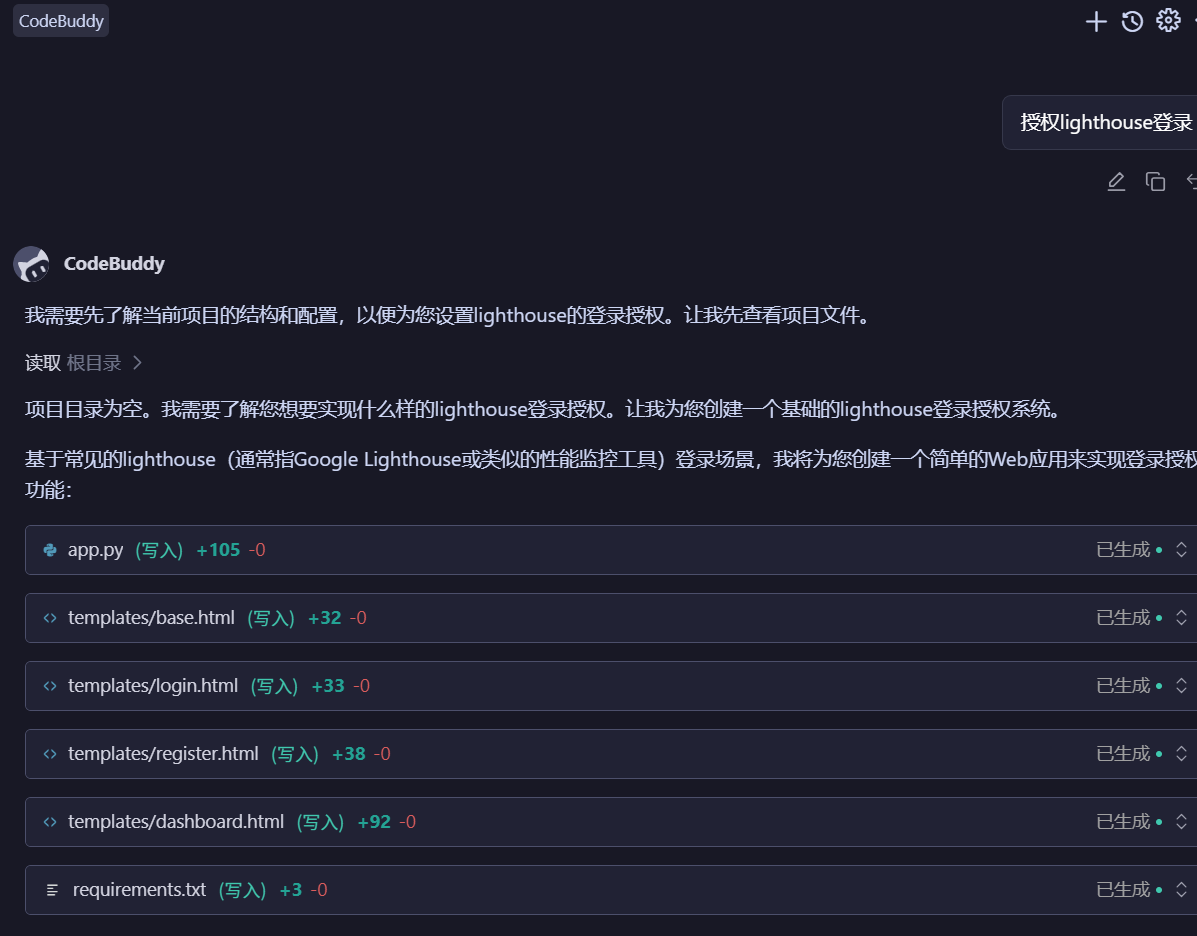Open templates/dashboard.html file link
This screenshot has width=1197, height=936.
tap(176, 821)
